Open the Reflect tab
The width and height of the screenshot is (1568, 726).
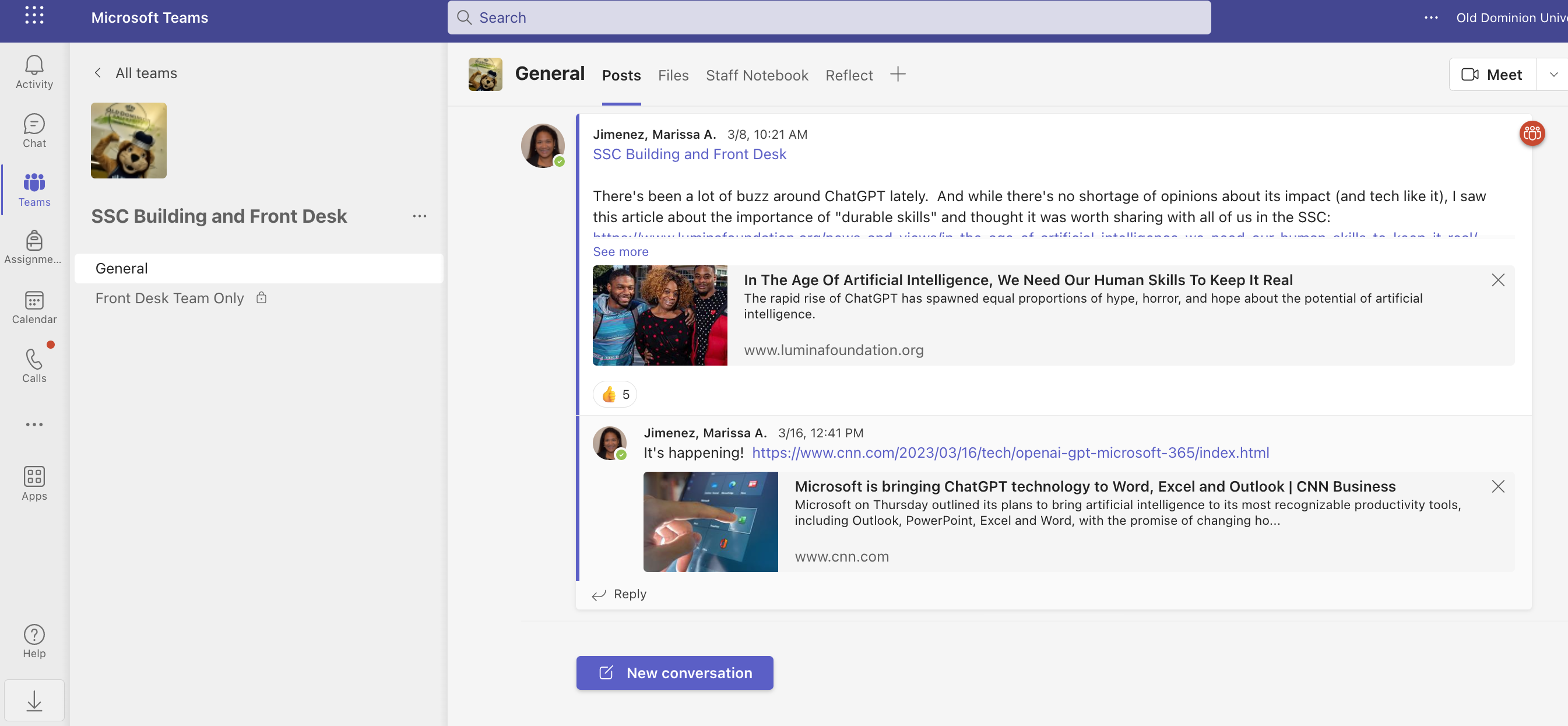pyautogui.click(x=849, y=75)
